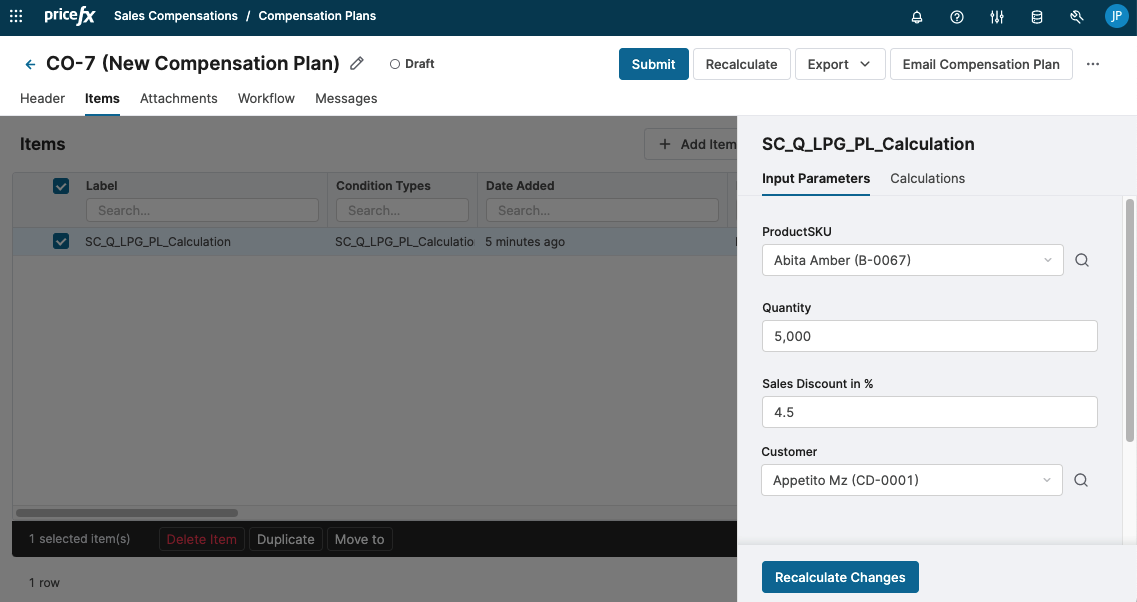Open the wrench tools icon
This screenshot has width=1137, height=602.
(1077, 17)
